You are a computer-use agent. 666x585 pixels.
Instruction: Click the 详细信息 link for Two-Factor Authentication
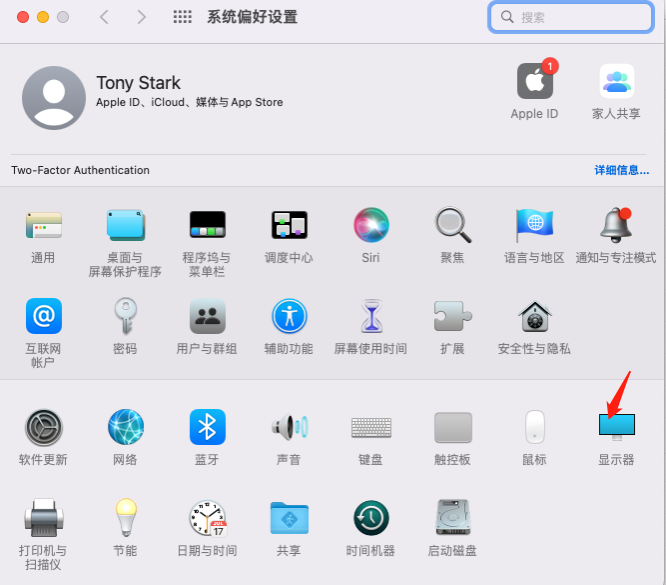[621, 170]
